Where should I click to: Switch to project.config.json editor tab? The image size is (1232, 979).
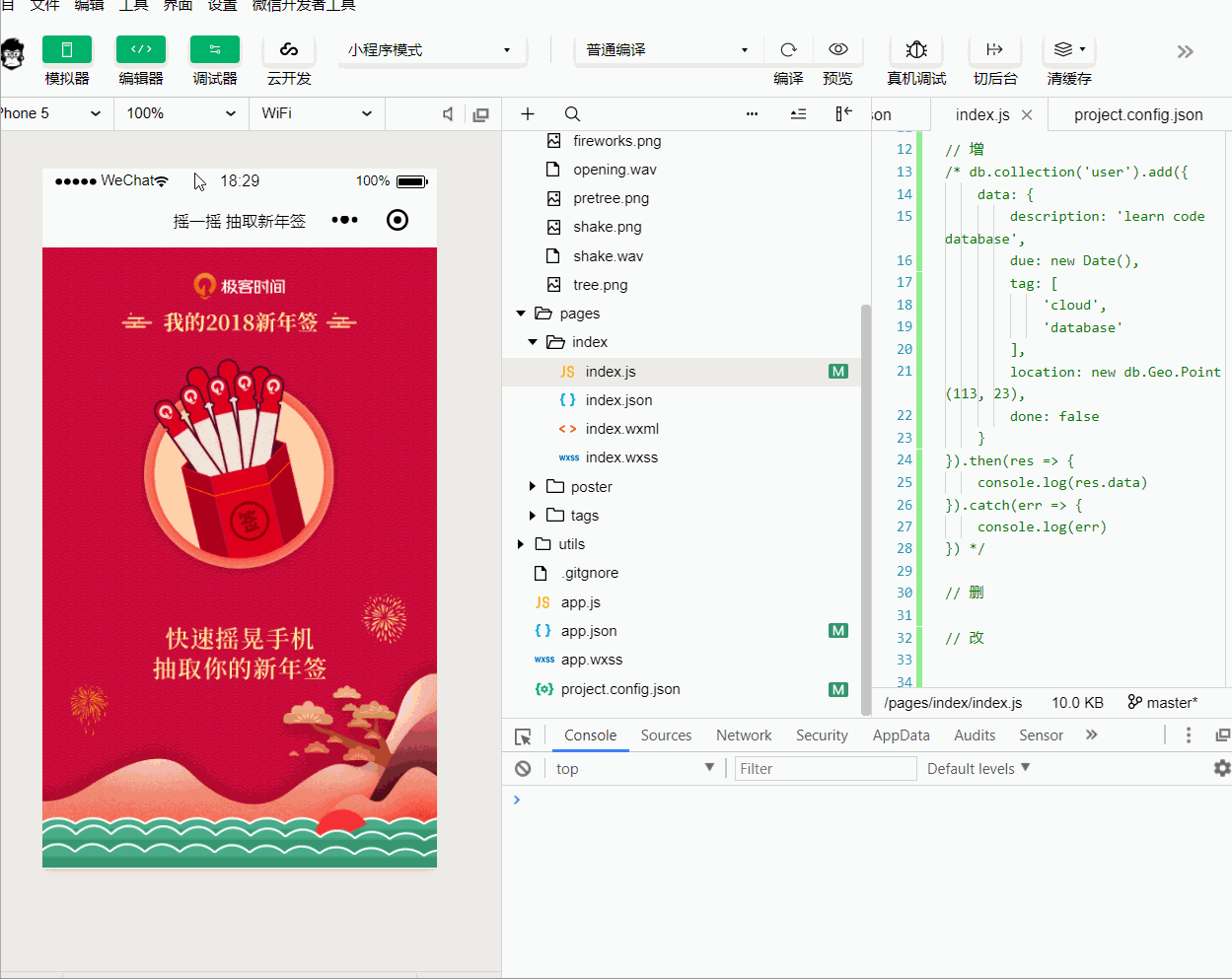[1138, 114]
